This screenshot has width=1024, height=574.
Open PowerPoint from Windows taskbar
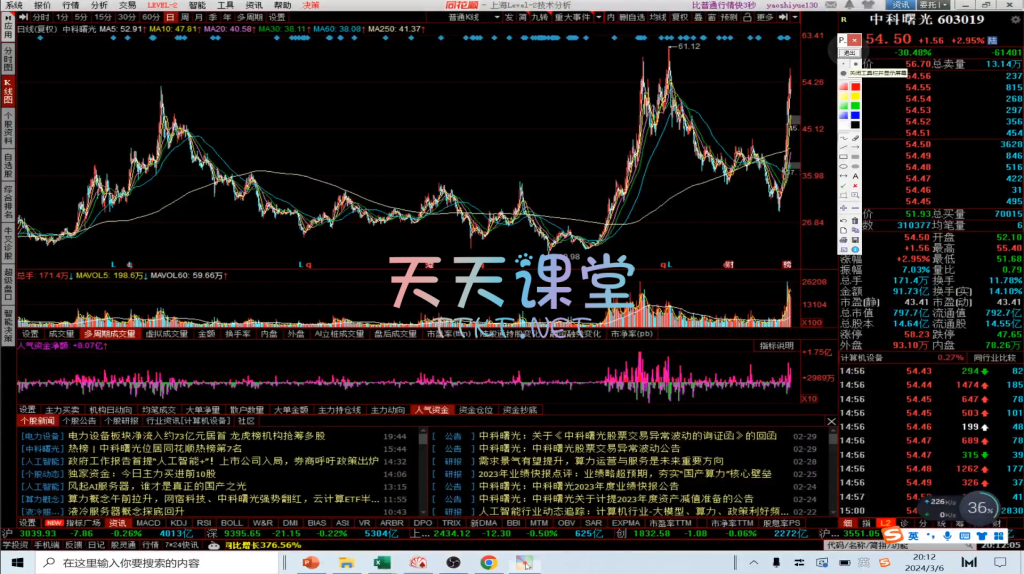309,564
